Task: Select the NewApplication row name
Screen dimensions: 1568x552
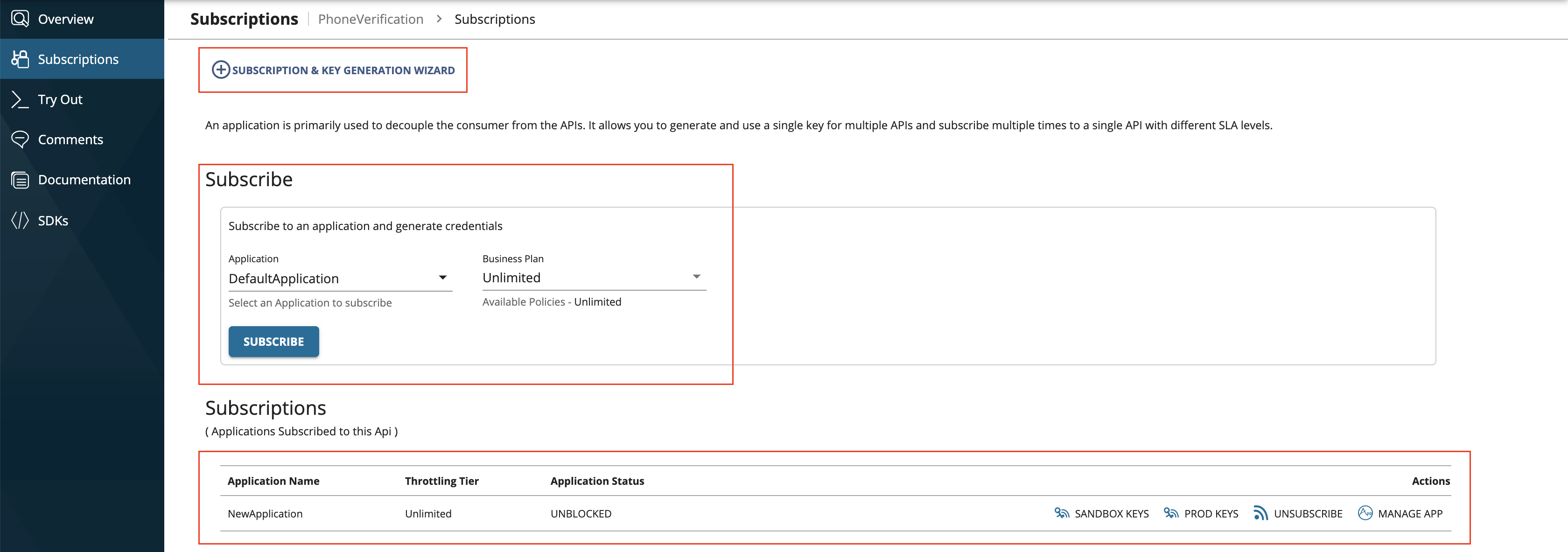Action: click(265, 514)
